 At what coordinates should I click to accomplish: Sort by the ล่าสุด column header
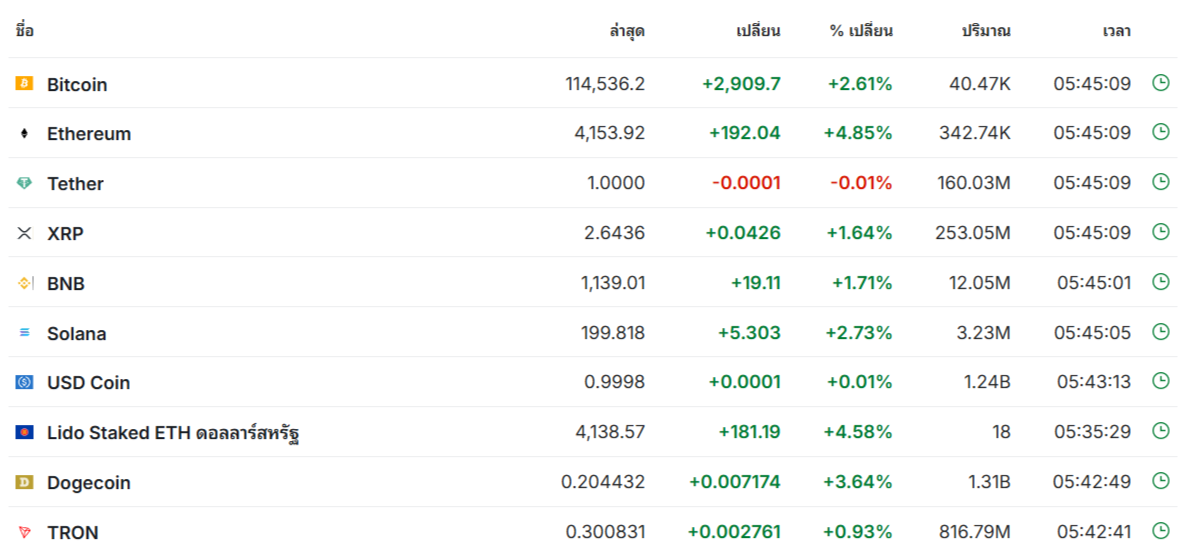pyautogui.click(x=627, y=31)
